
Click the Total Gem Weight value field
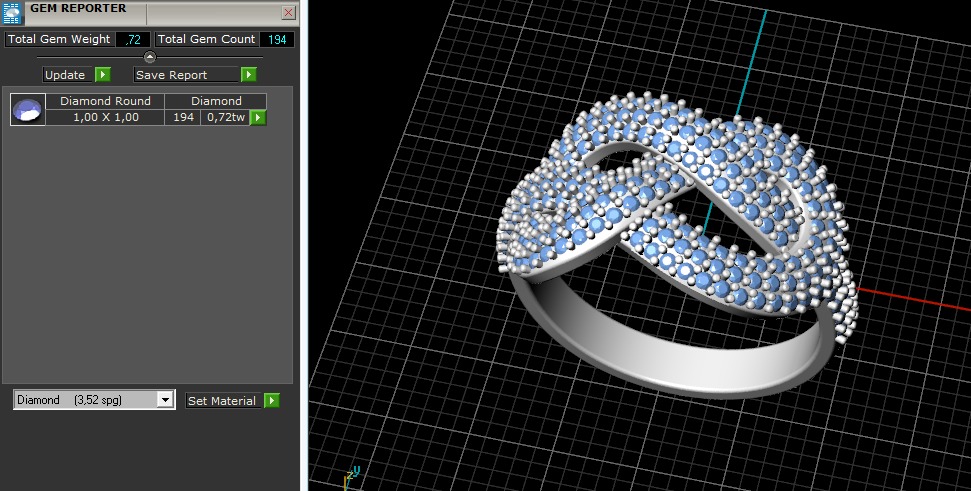coord(133,40)
